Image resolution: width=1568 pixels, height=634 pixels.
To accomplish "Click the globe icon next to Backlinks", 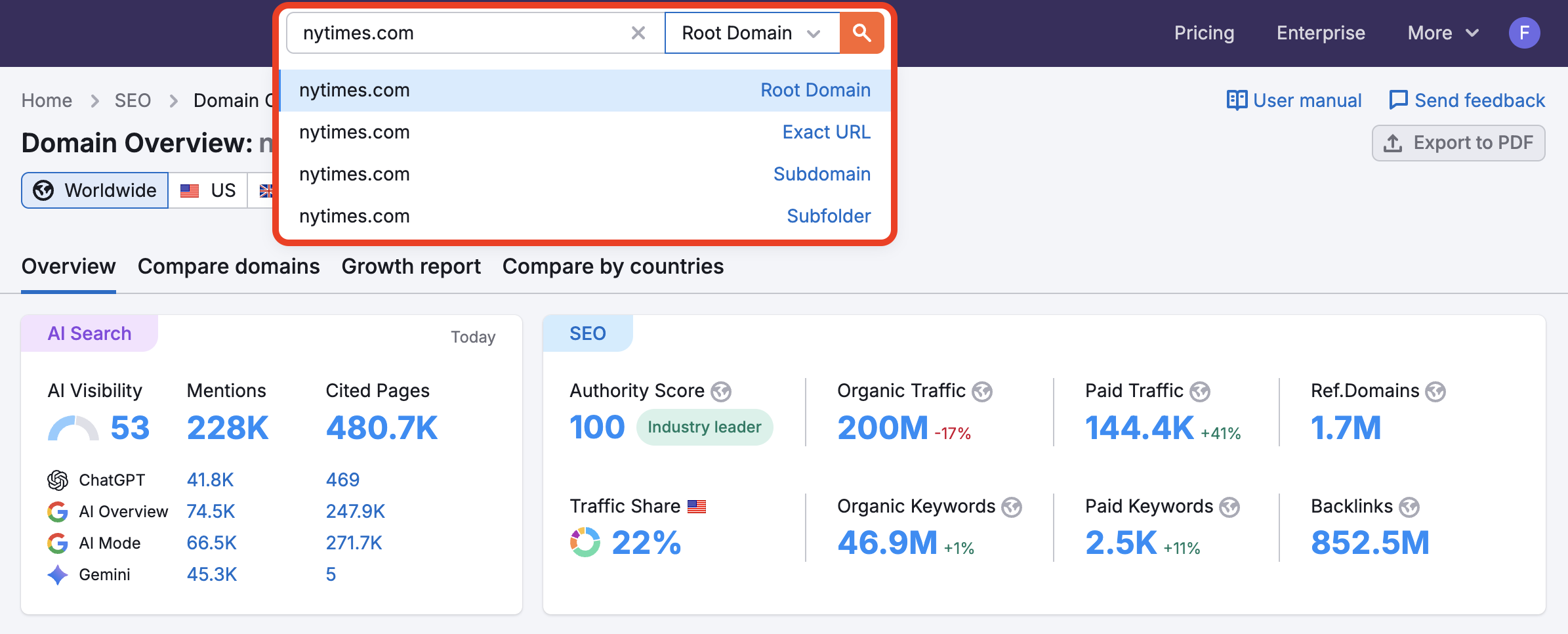I will pyautogui.click(x=1408, y=506).
